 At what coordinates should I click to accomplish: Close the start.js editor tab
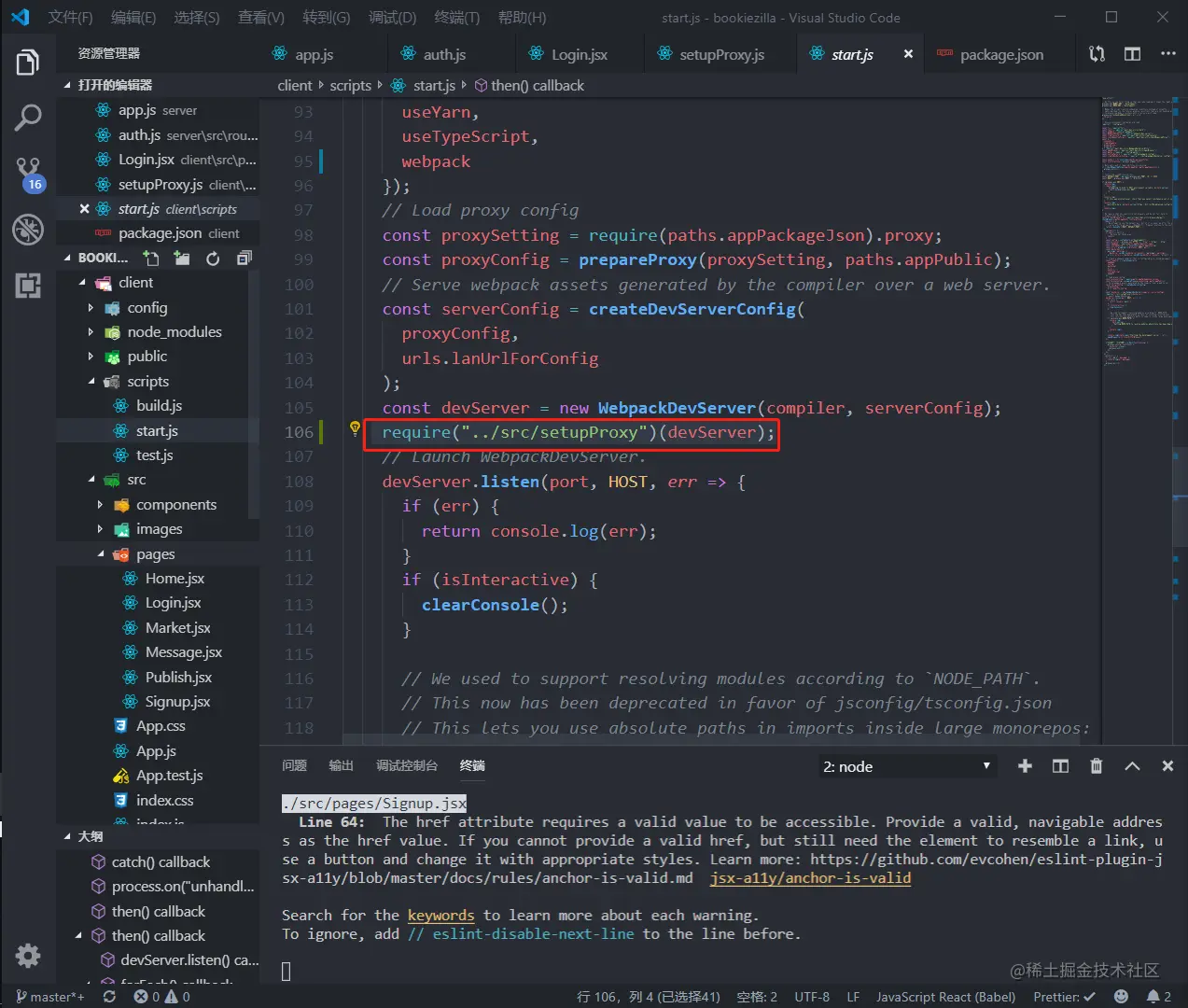tap(908, 54)
